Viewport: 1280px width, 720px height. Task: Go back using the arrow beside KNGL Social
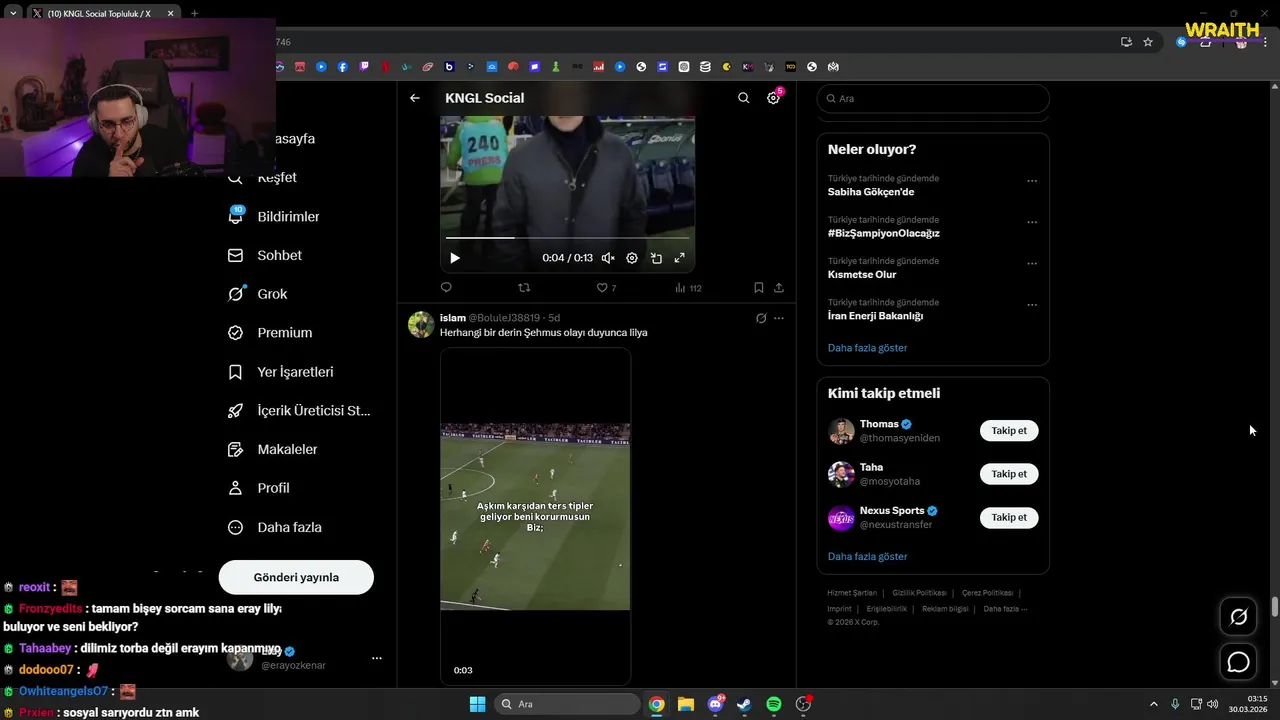[x=415, y=98]
